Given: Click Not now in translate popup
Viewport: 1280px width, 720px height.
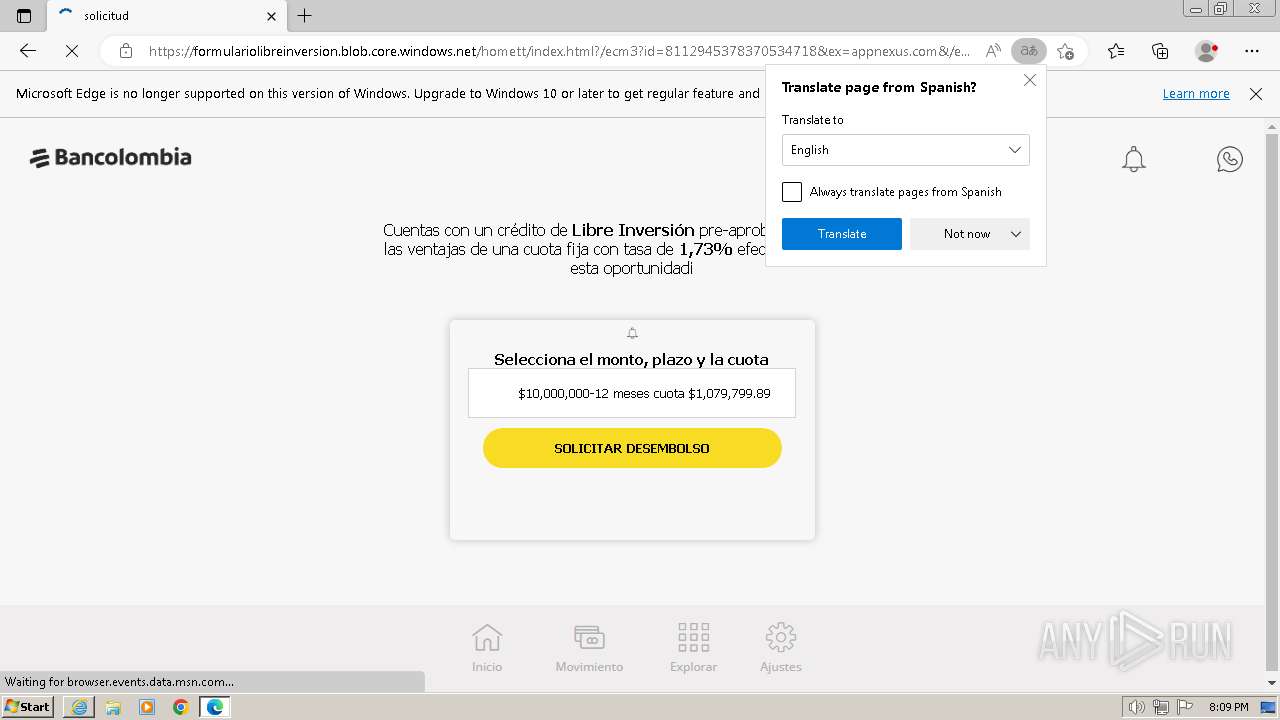Looking at the screenshot, I should point(967,234).
